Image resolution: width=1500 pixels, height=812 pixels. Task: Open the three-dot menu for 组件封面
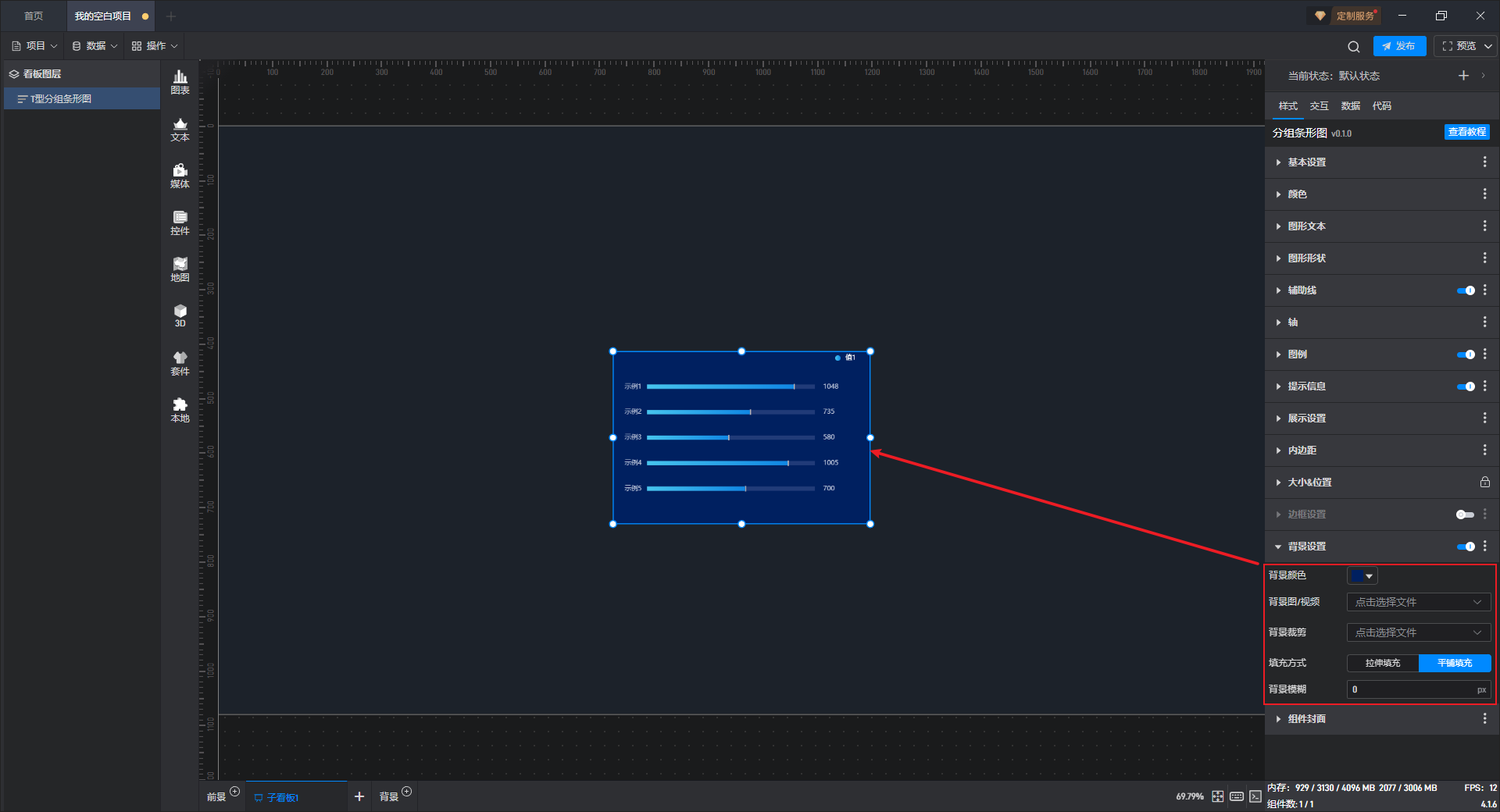tap(1484, 718)
